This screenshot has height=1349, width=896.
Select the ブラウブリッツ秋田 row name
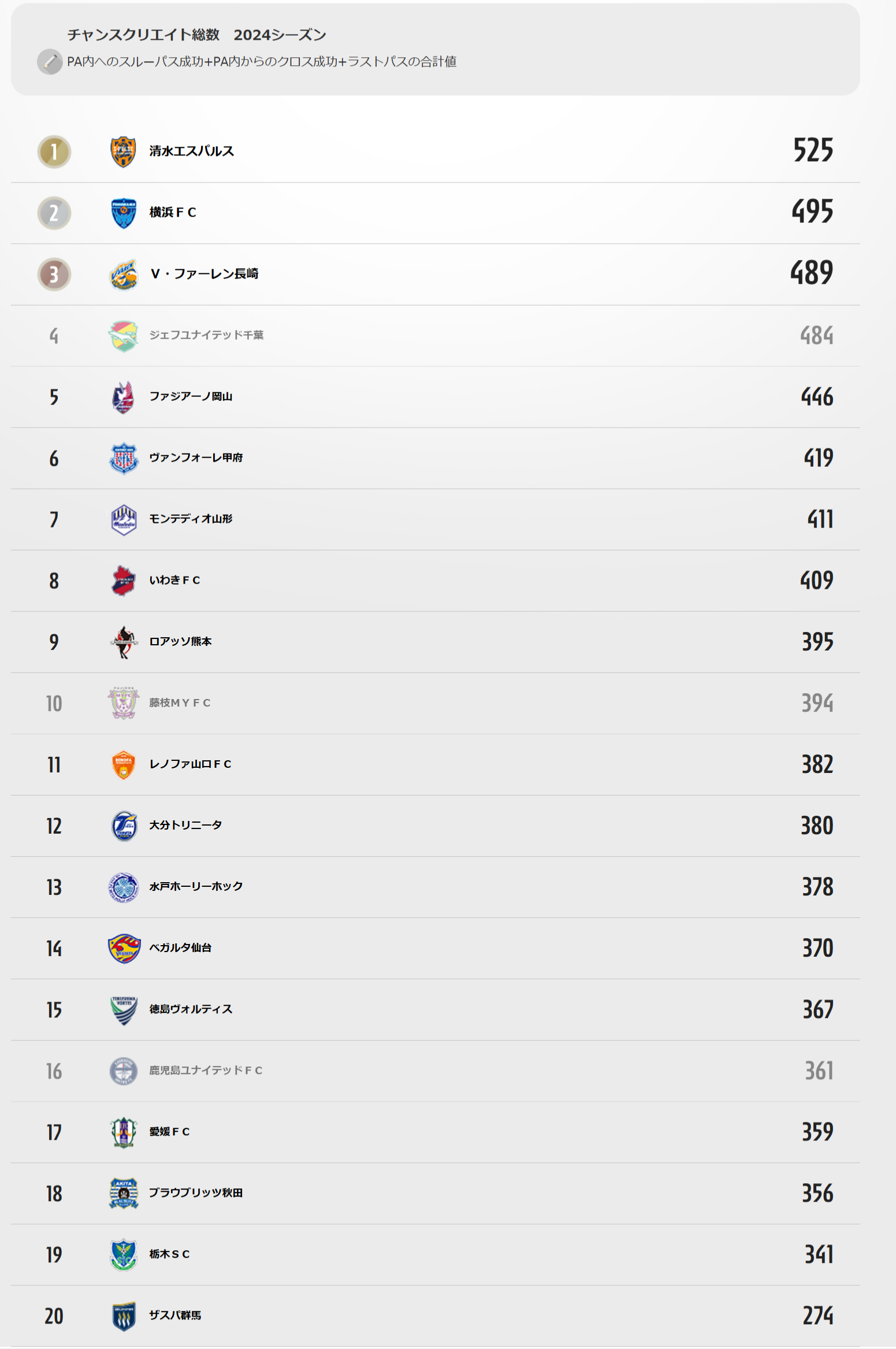coord(196,1192)
